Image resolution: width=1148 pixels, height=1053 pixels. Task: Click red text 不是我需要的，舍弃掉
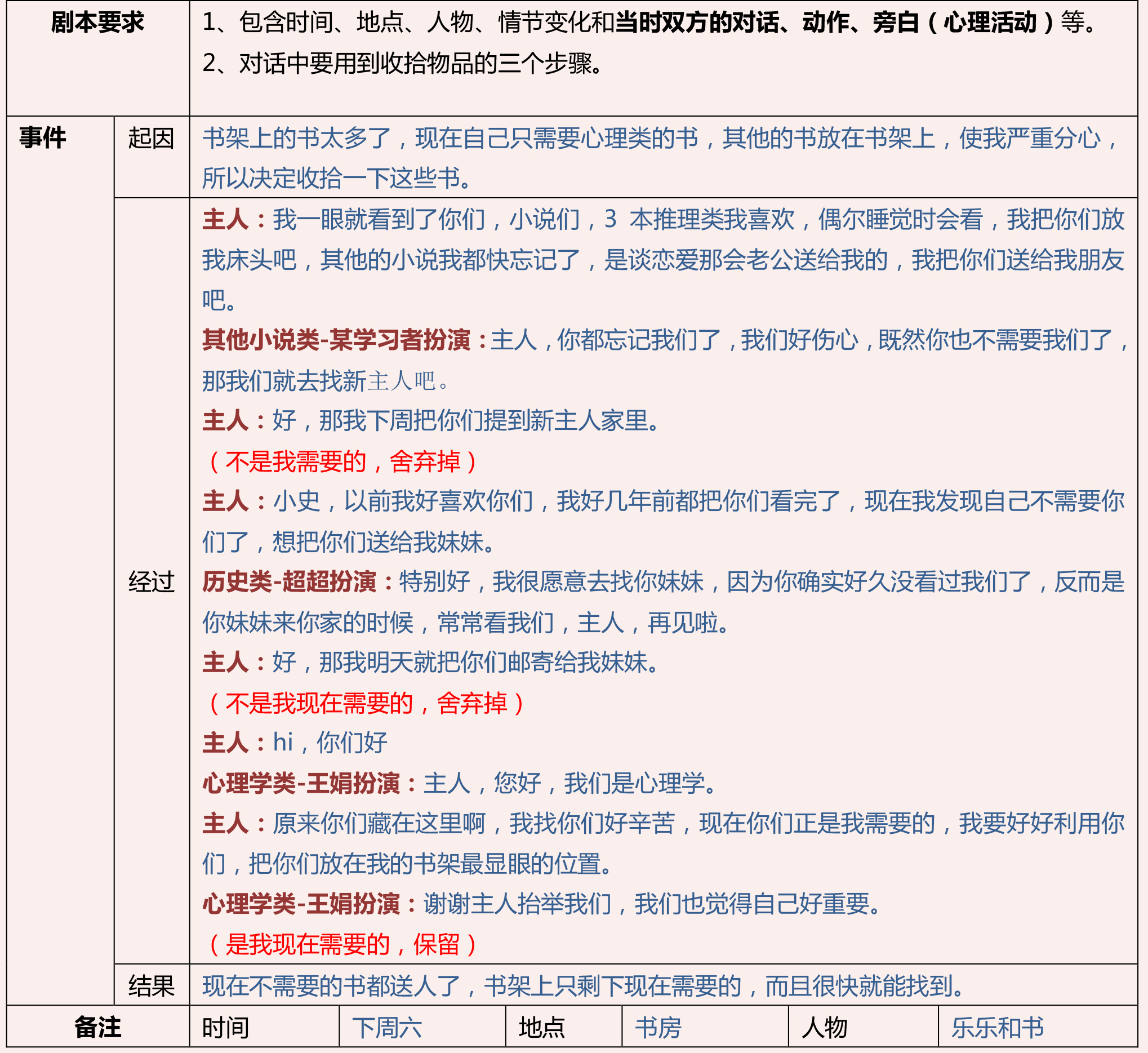coord(342,461)
